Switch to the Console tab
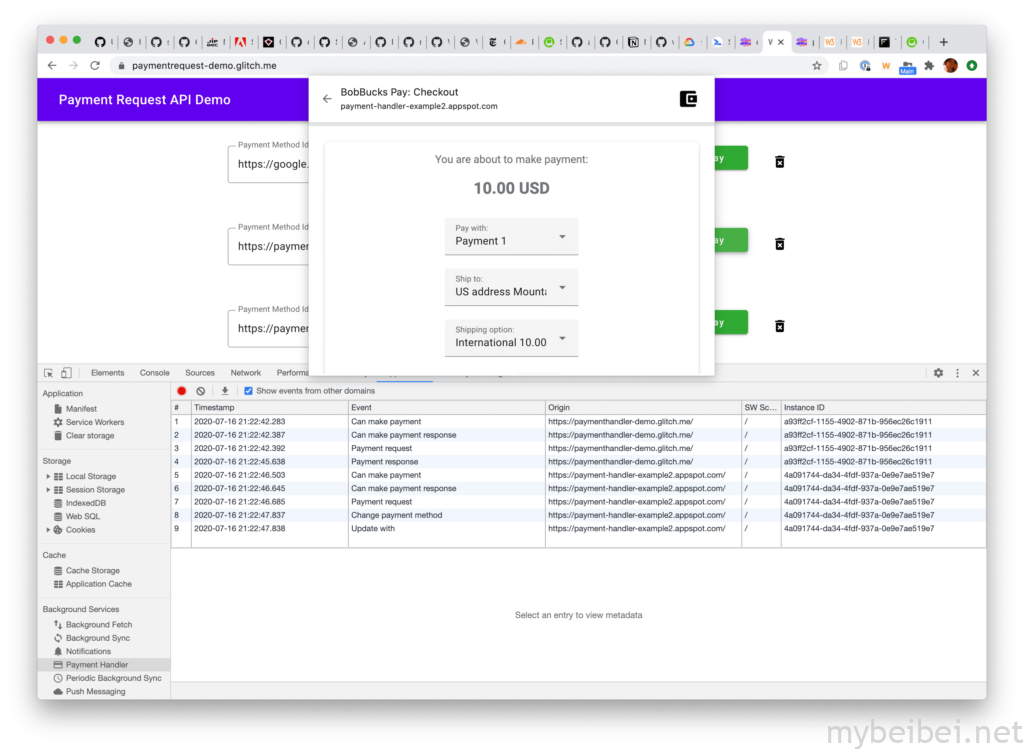This screenshot has height=749, width=1024. tap(154, 373)
